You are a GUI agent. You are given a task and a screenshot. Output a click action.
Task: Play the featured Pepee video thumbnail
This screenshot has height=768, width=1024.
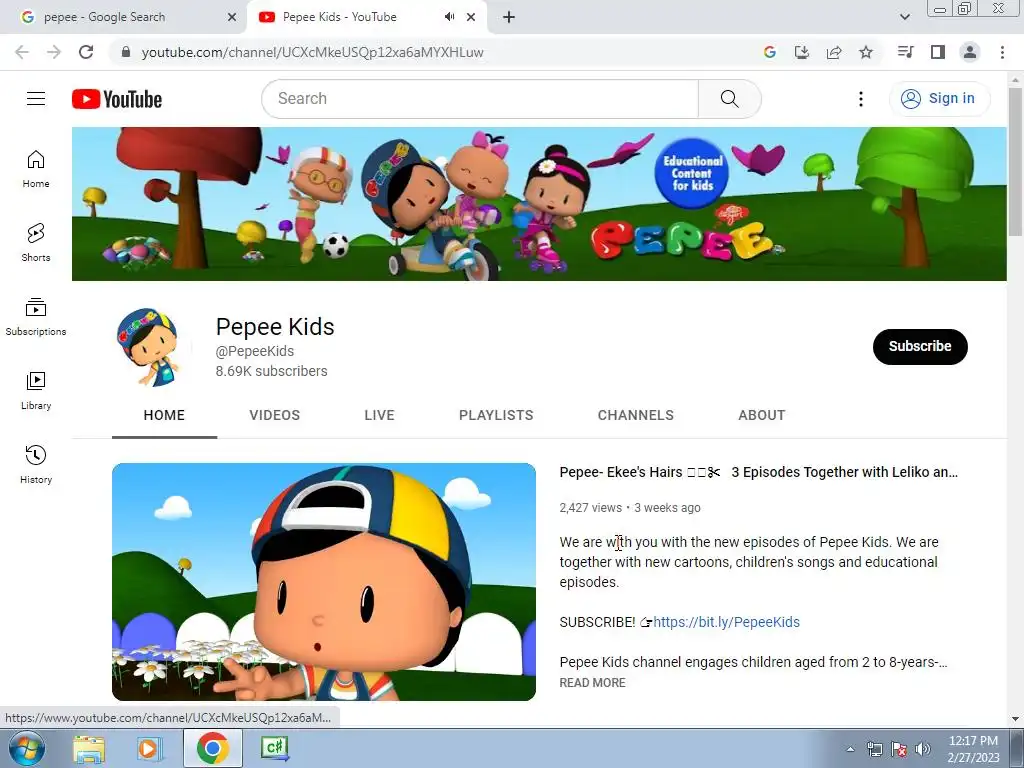click(324, 582)
